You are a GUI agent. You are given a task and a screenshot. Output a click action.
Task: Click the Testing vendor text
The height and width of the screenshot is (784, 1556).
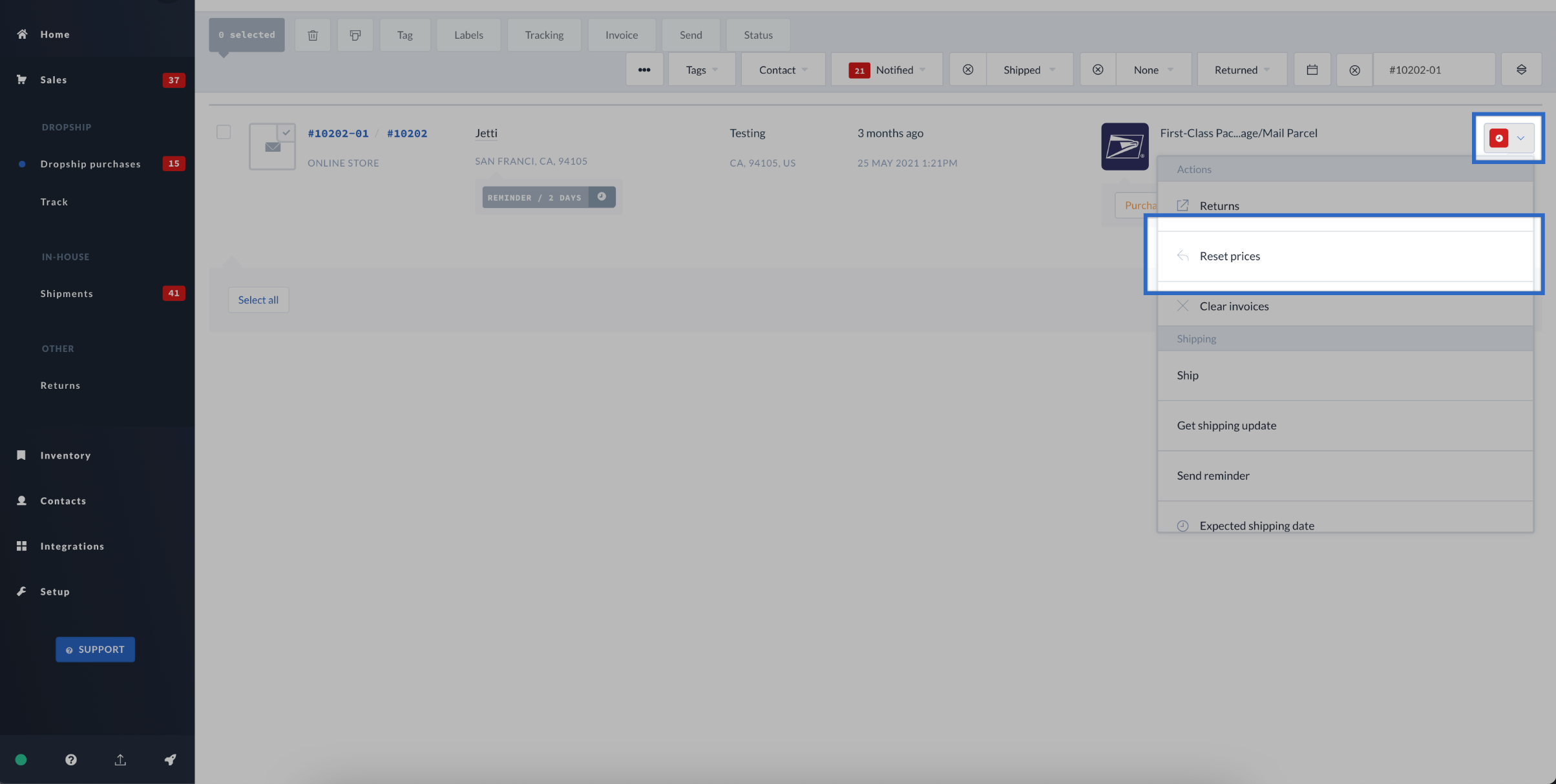pyautogui.click(x=747, y=133)
